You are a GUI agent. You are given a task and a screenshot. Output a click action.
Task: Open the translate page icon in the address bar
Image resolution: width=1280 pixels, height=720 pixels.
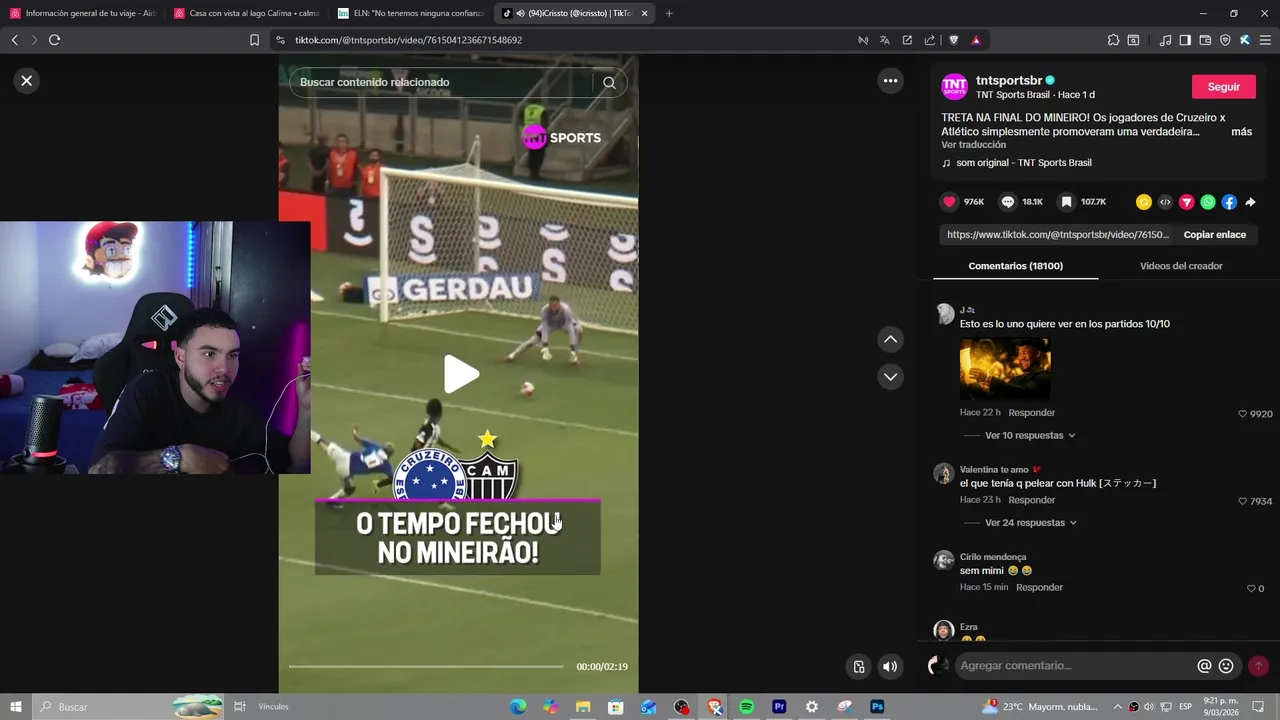[884, 40]
